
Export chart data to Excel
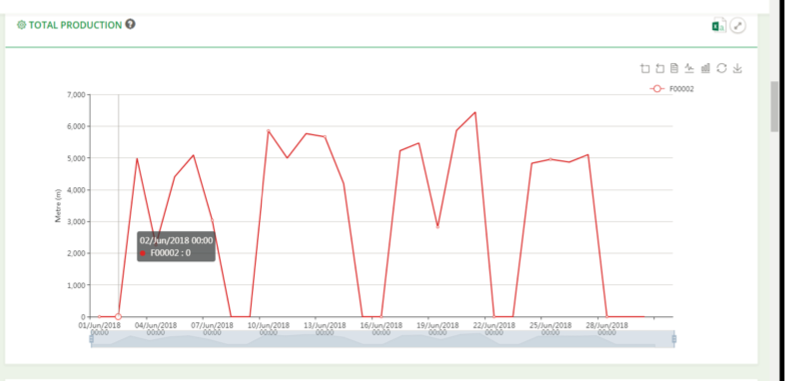719,26
